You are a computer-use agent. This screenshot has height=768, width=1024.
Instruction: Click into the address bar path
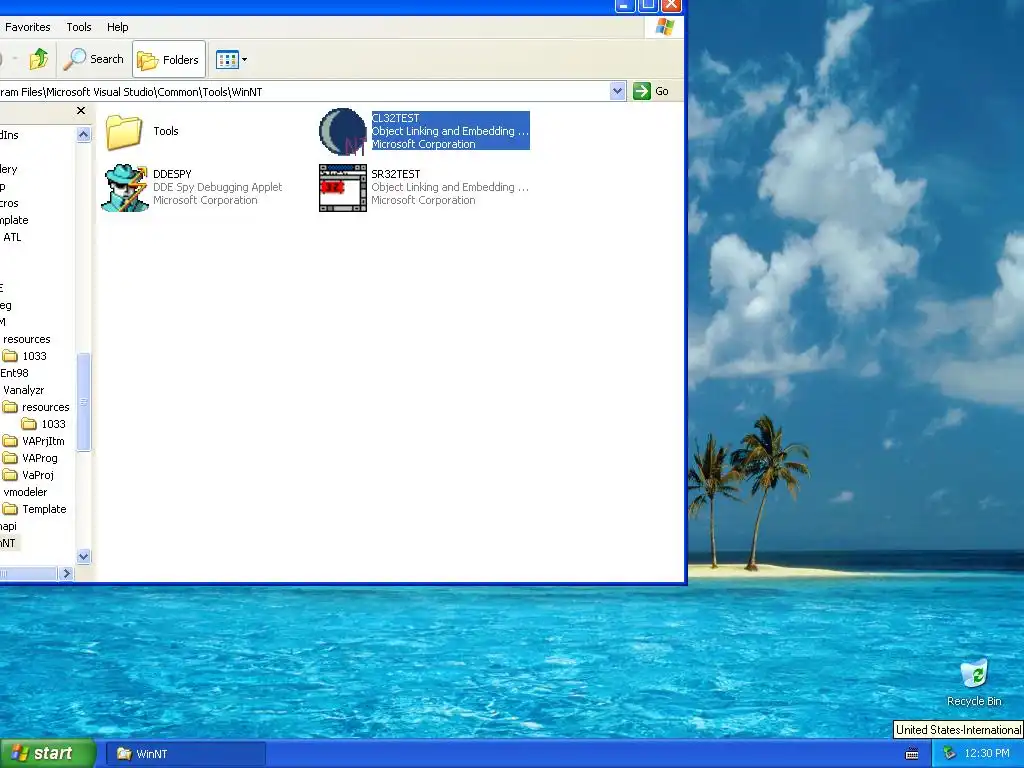click(304, 91)
